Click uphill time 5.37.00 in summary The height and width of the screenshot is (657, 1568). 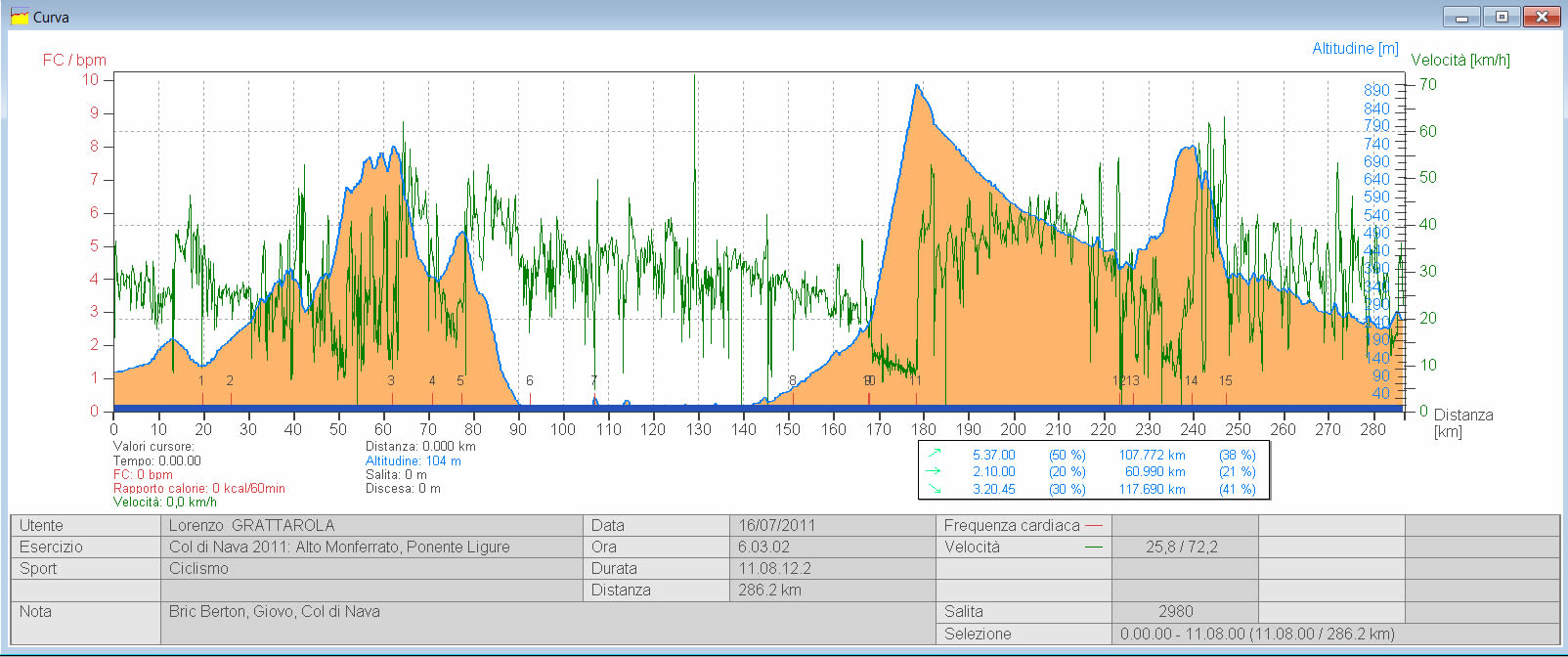pyautogui.click(x=993, y=455)
